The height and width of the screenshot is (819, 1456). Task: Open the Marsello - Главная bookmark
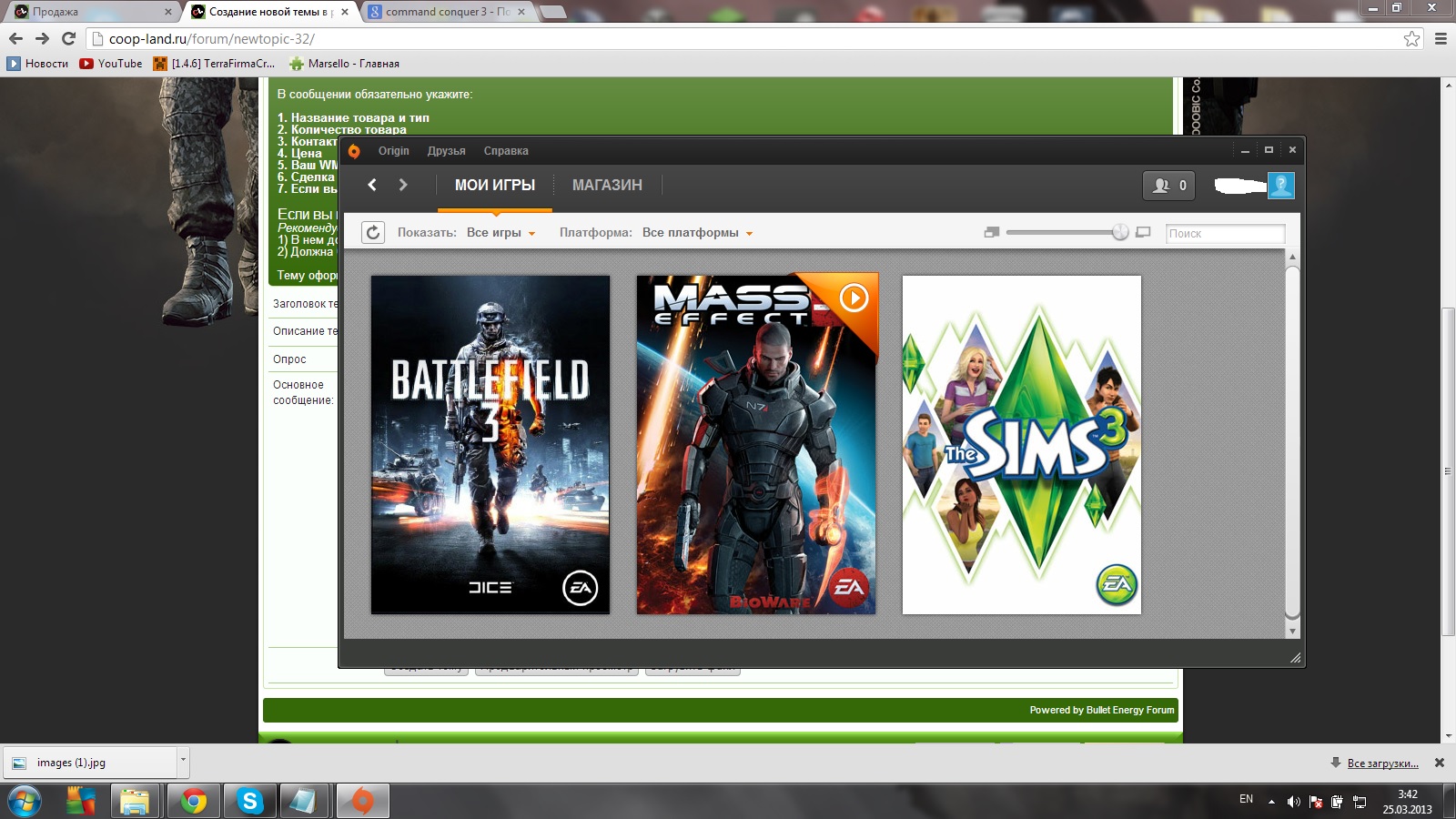click(x=344, y=64)
